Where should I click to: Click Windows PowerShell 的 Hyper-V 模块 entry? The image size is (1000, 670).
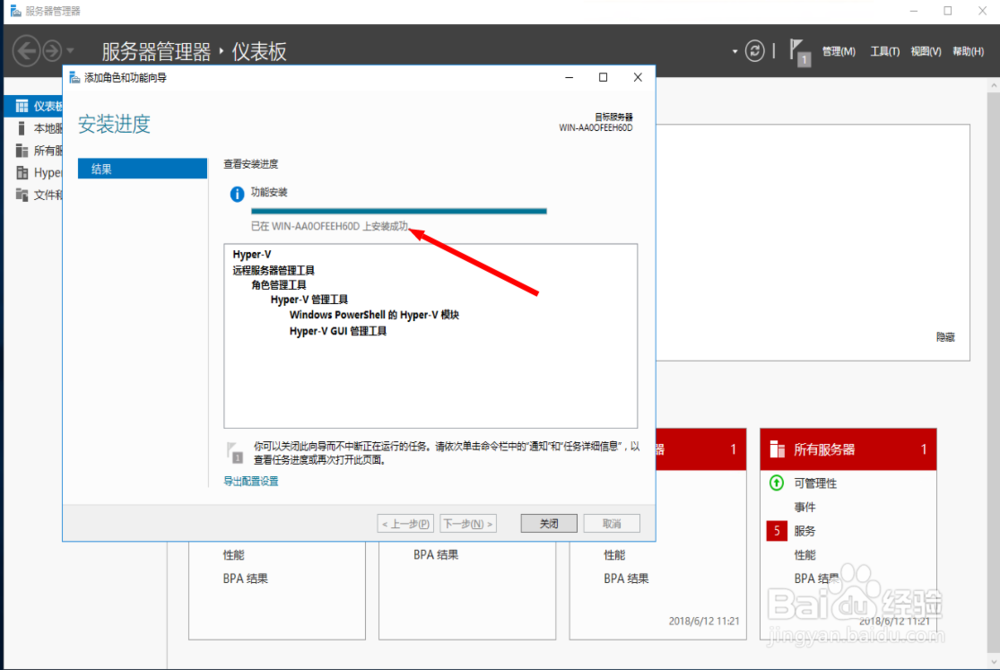pos(374,315)
